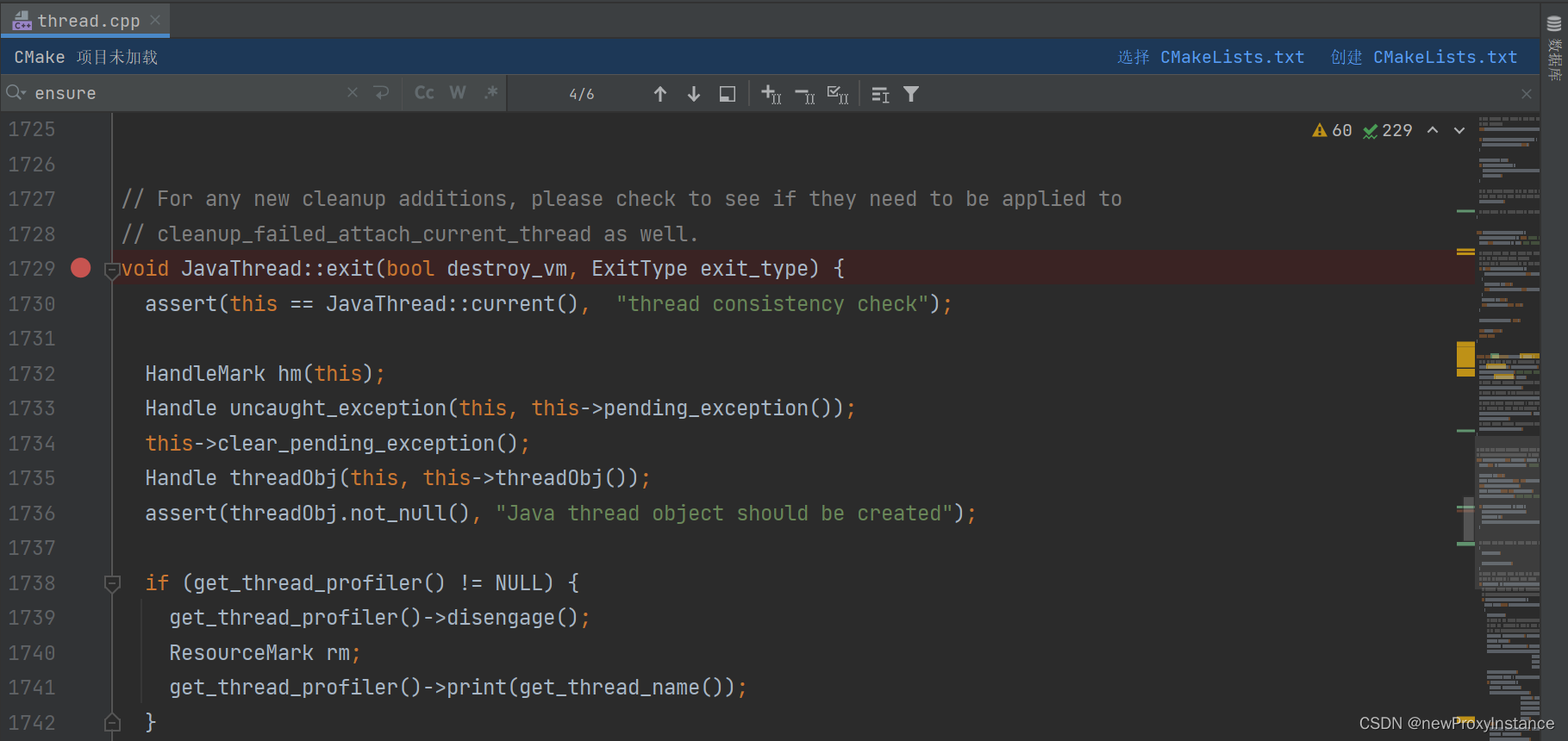Click the Create CMakeLists.txt link
Viewport: 1568px width, 741px height.
pos(1423,57)
